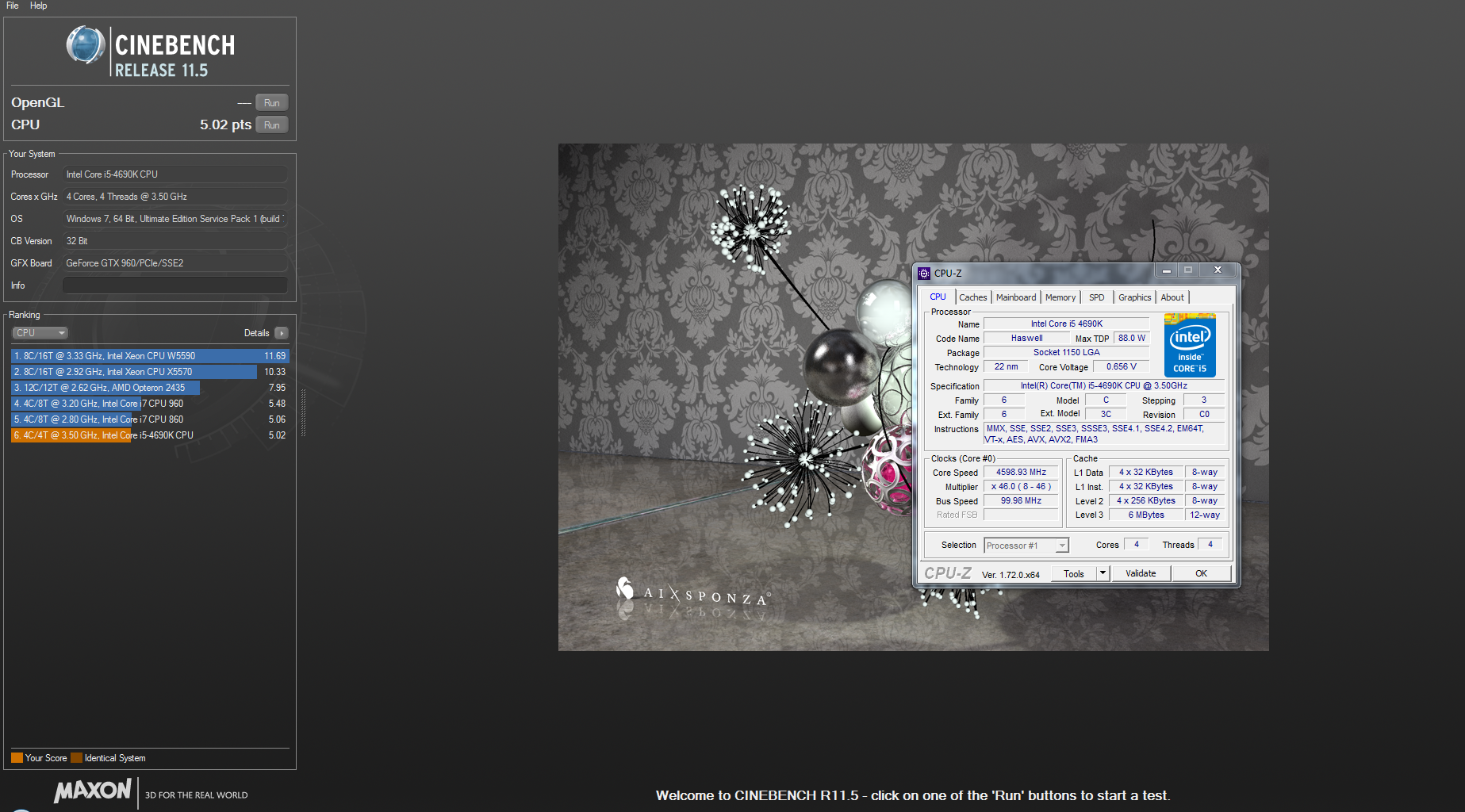Viewport: 1465px width, 812px height.
Task: Click the AIXSPONZA logo in the render
Action: pyautogui.click(x=692, y=592)
